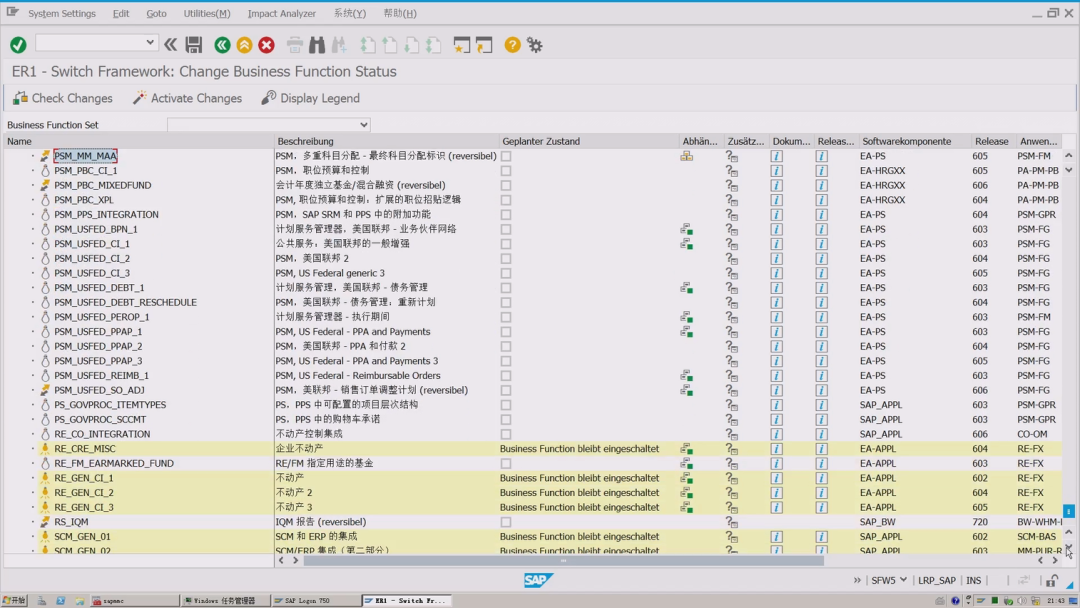Click vertical scrollbar up arrow
This screenshot has width=1080, height=608.
tap(1068, 156)
